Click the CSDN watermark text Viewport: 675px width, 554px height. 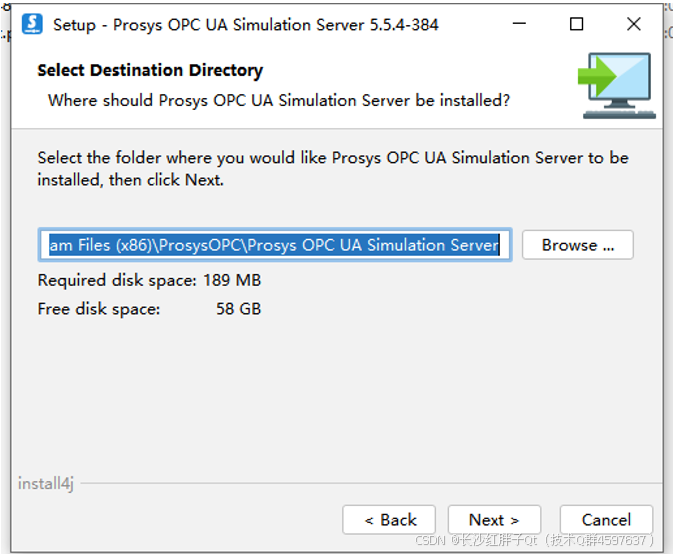click(534, 540)
